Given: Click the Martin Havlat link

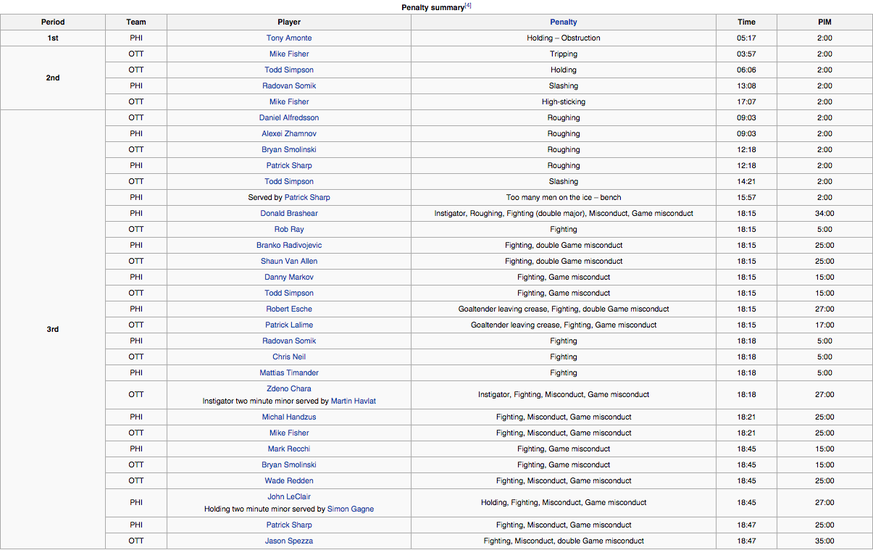Looking at the screenshot, I should pyautogui.click(x=353, y=401).
